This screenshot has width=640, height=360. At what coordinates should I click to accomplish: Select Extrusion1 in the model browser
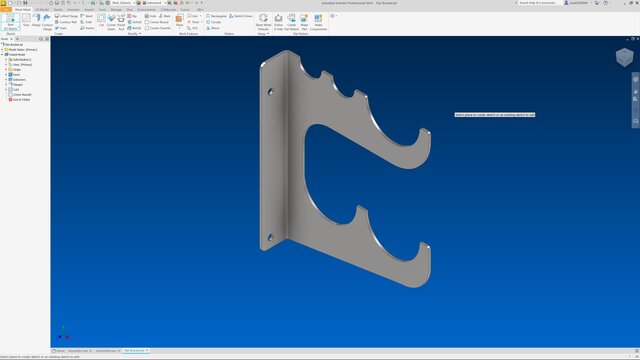click(x=17, y=80)
